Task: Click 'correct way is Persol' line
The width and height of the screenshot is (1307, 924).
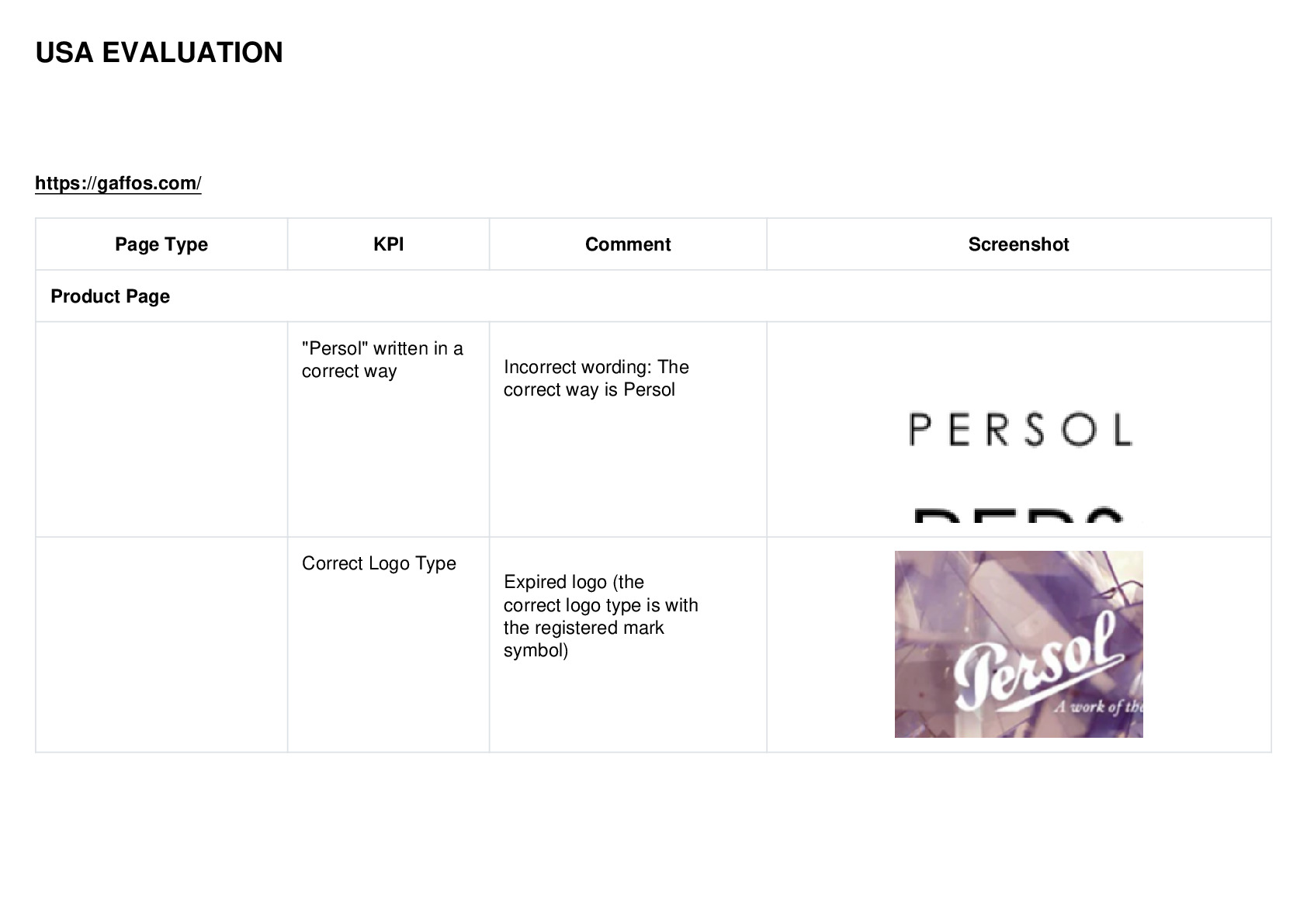Action: 589,389
